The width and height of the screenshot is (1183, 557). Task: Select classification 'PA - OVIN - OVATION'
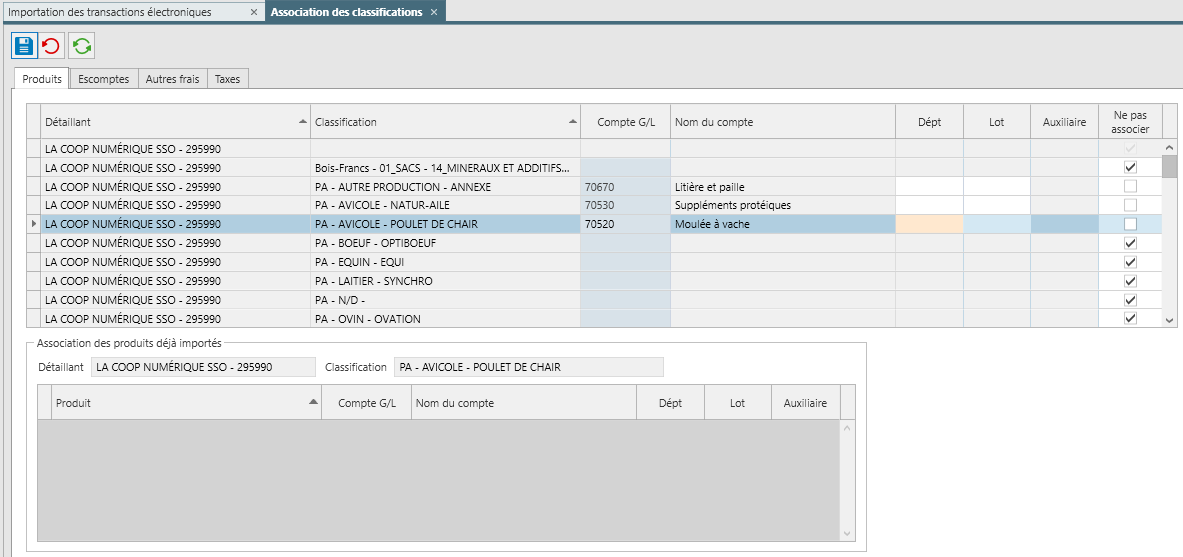point(445,318)
